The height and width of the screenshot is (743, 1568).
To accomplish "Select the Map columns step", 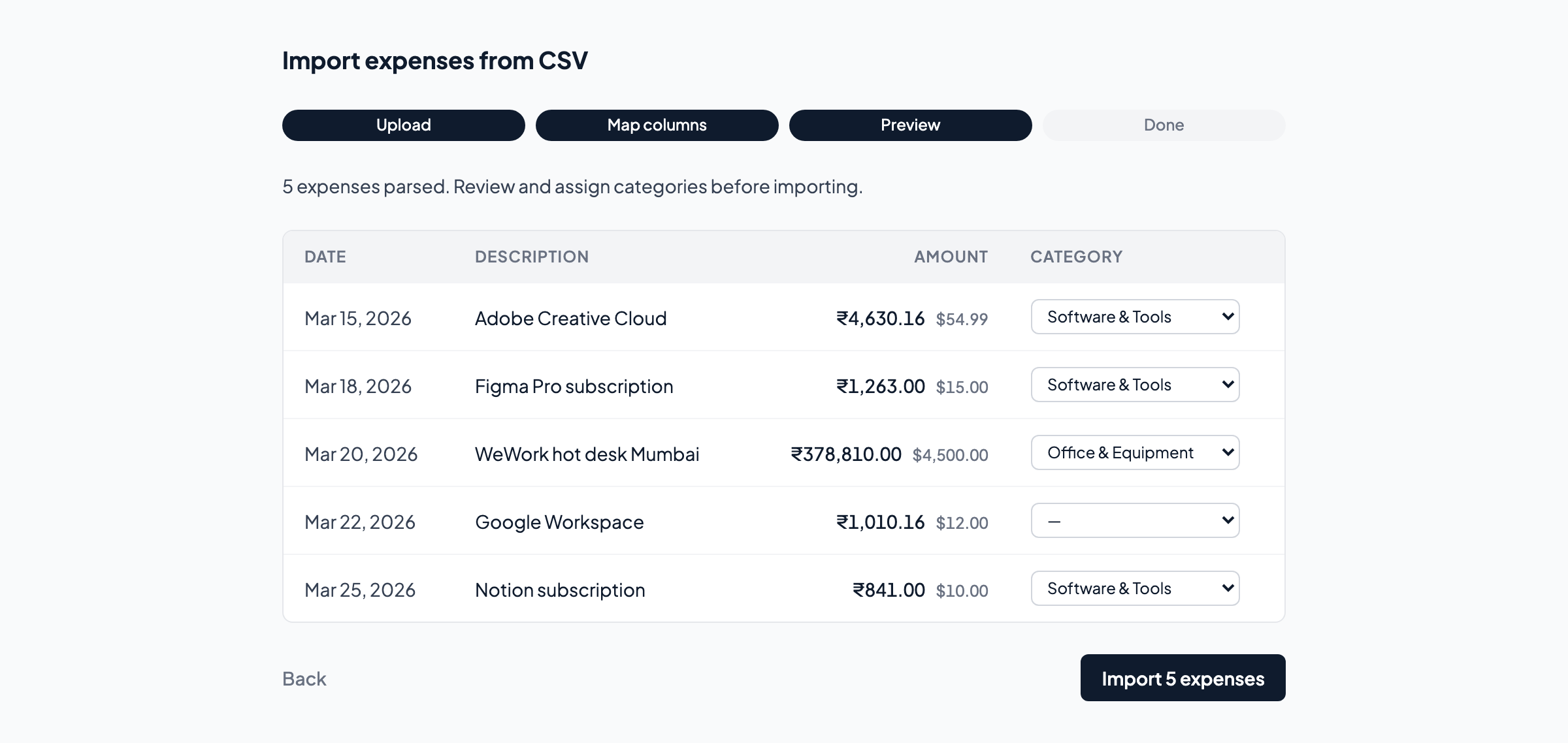I will click(657, 125).
